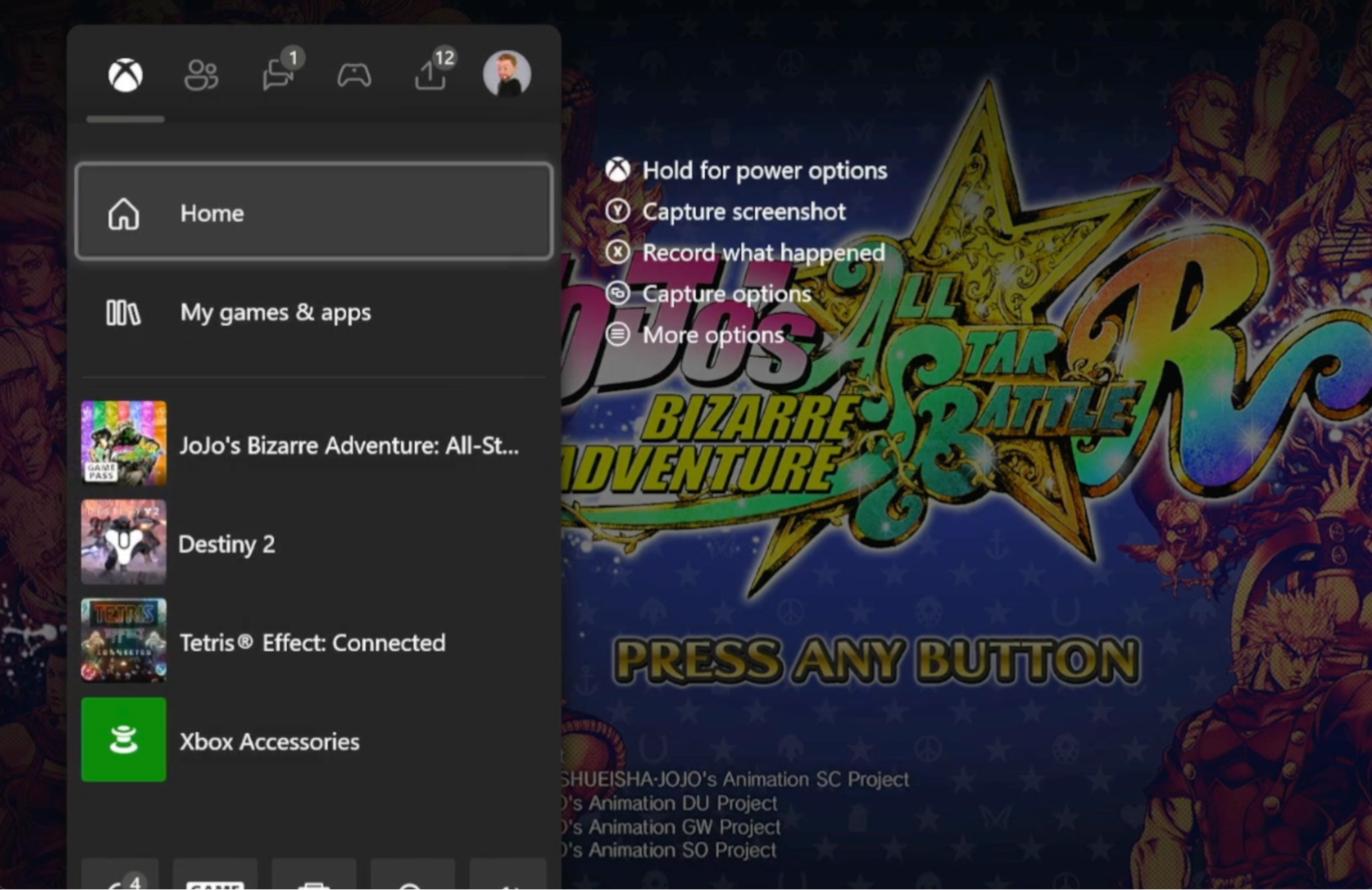Click the Tetris Effect Connected thumbnail
The image size is (1372, 890).
tap(124, 640)
